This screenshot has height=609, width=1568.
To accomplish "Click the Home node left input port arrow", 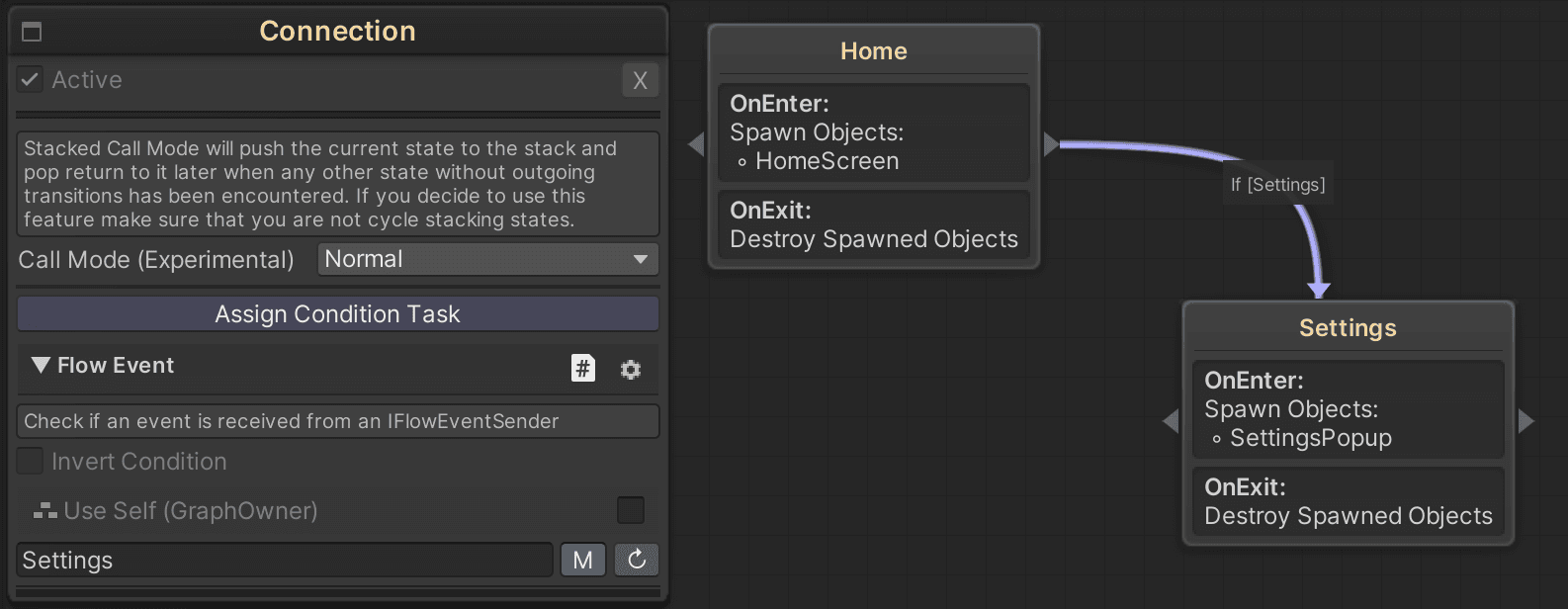I will click(x=696, y=144).
